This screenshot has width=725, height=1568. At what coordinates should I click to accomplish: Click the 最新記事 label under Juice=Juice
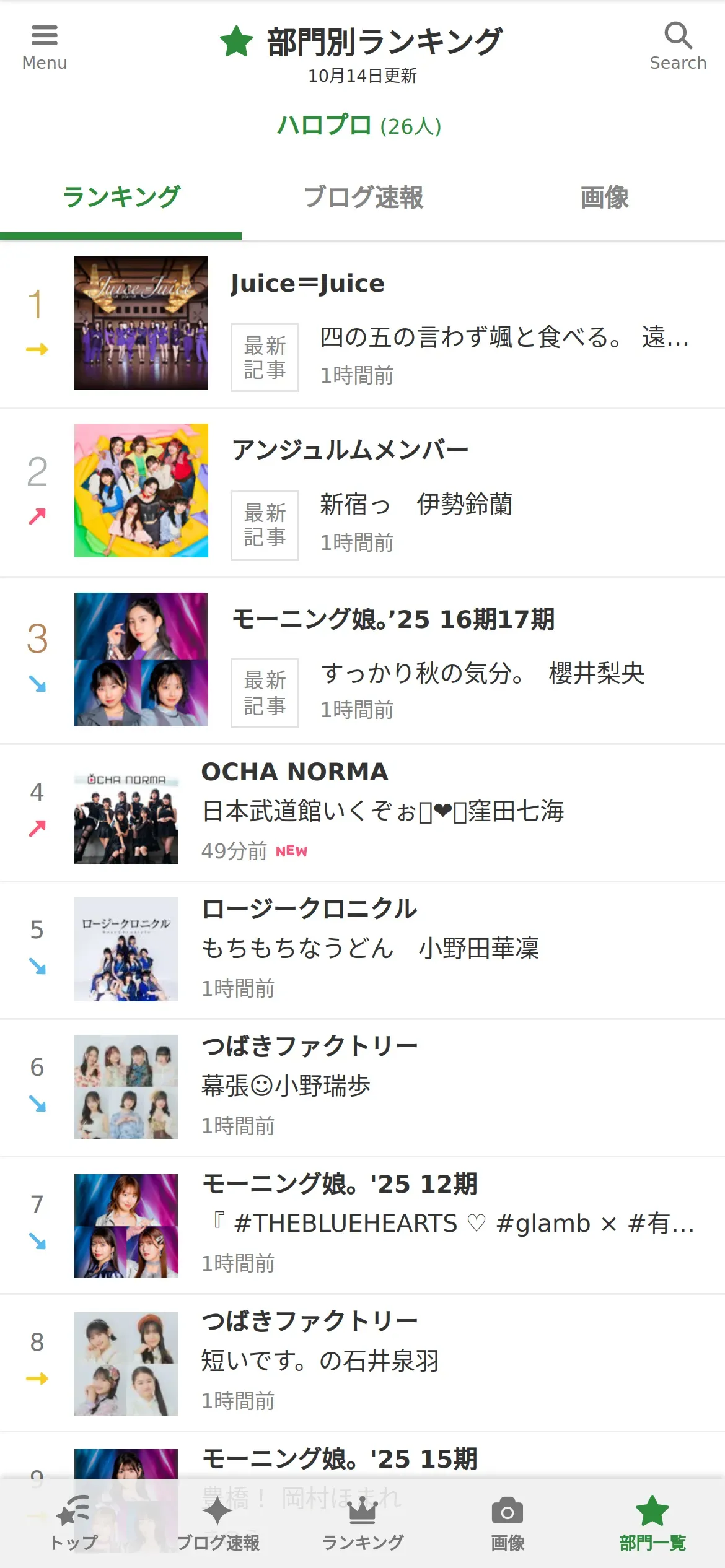pos(265,357)
